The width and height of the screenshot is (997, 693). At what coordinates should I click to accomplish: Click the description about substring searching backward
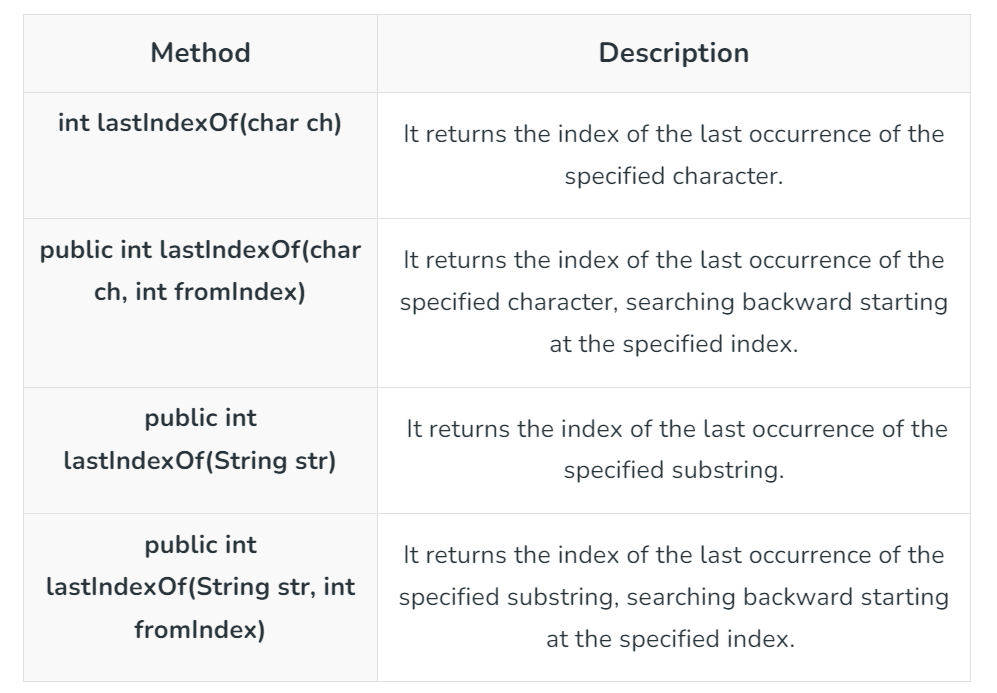coord(674,598)
